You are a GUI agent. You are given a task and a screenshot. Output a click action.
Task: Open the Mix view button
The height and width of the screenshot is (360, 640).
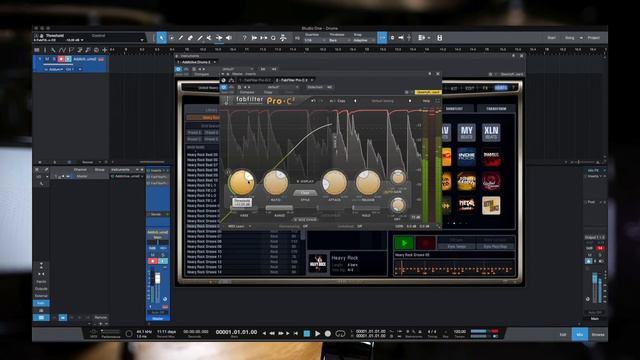[580, 335]
